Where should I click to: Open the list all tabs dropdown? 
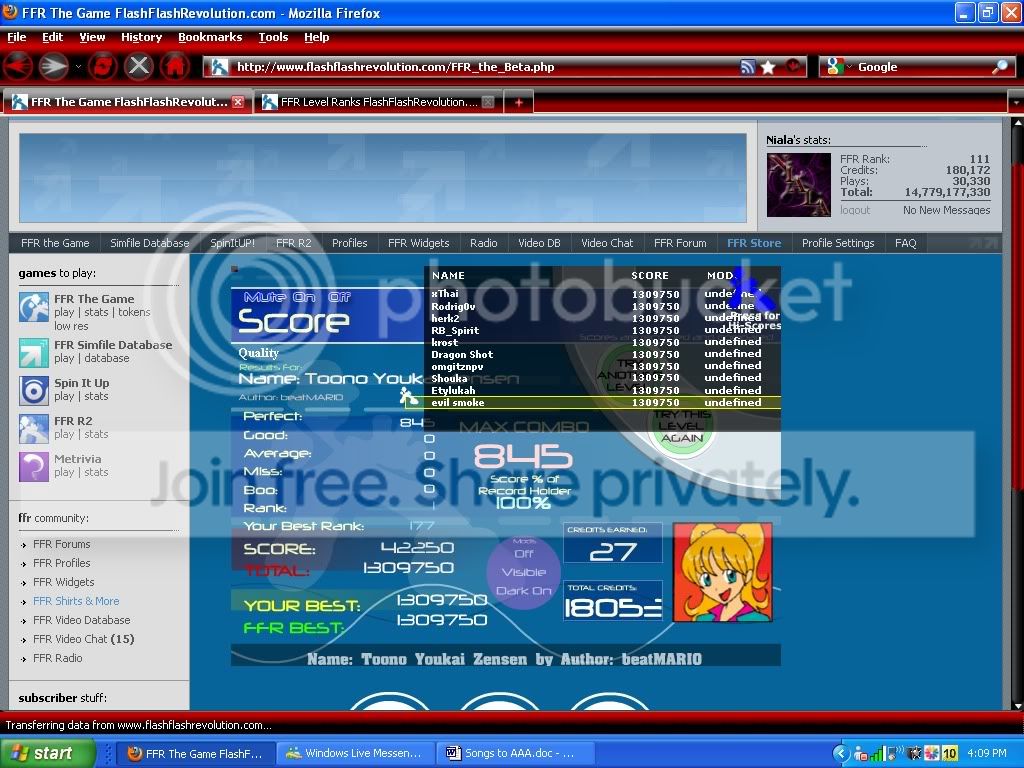1014,102
